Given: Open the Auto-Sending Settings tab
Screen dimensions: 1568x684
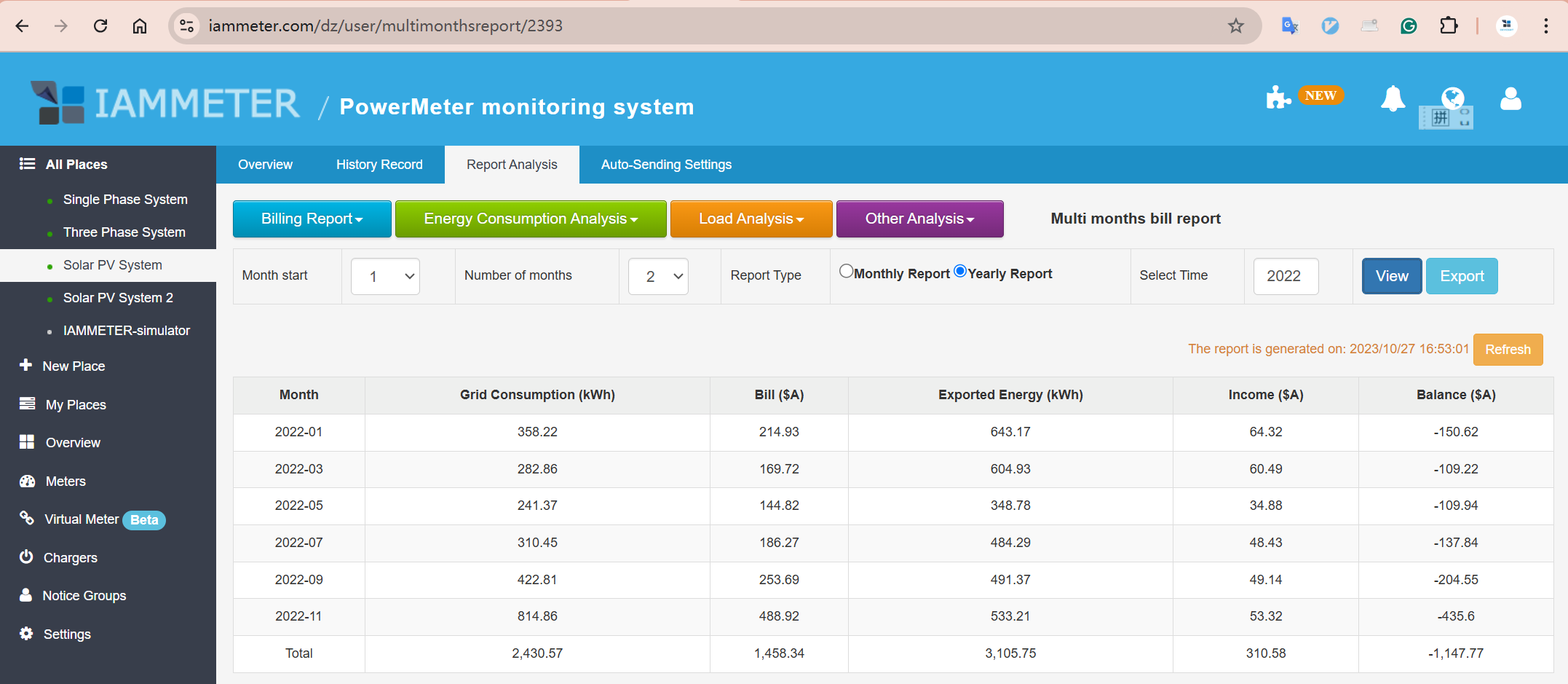Looking at the screenshot, I should click(666, 165).
